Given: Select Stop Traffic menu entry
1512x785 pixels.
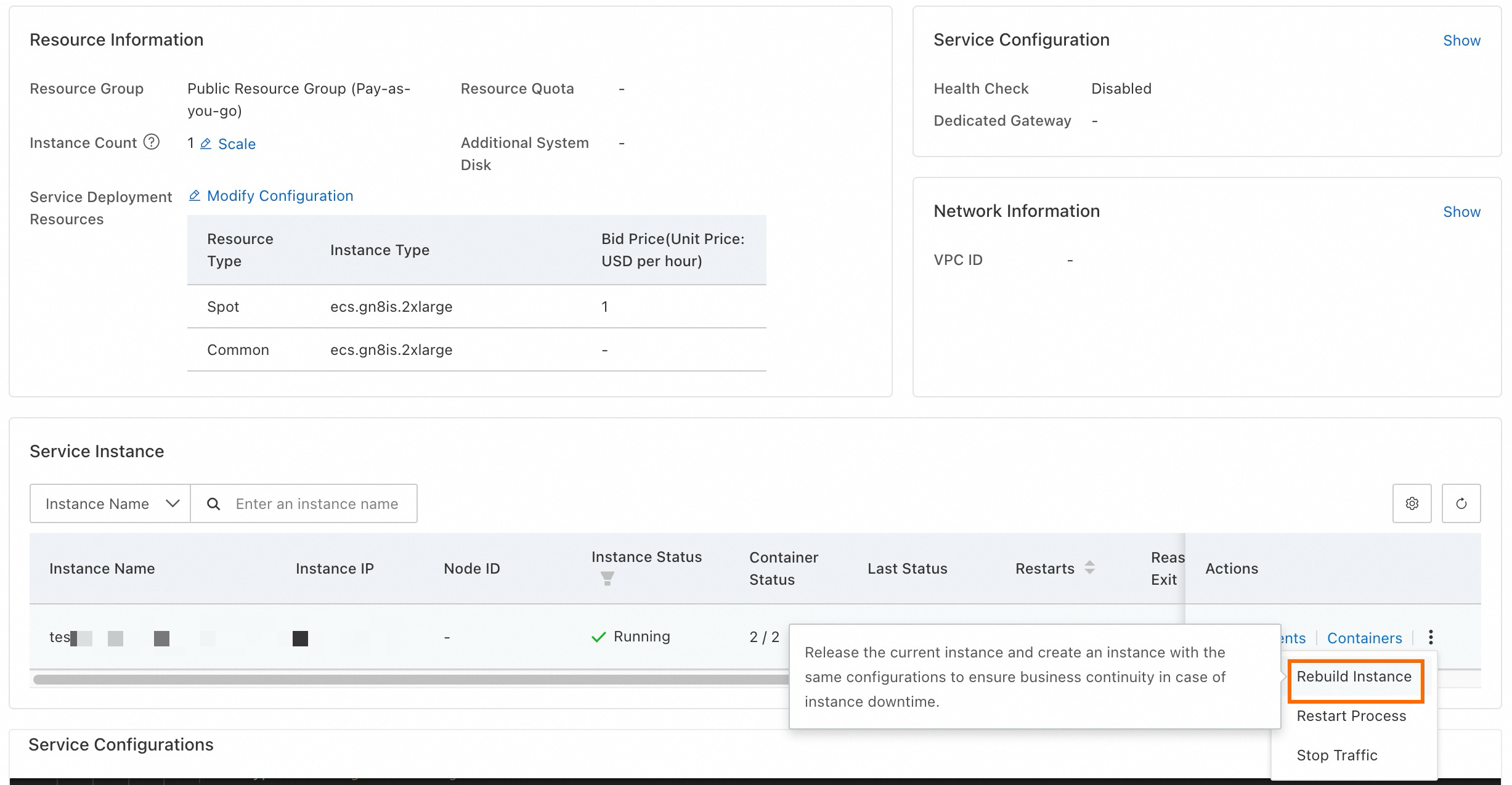Looking at the screenshot, I should coord(1336,755).
